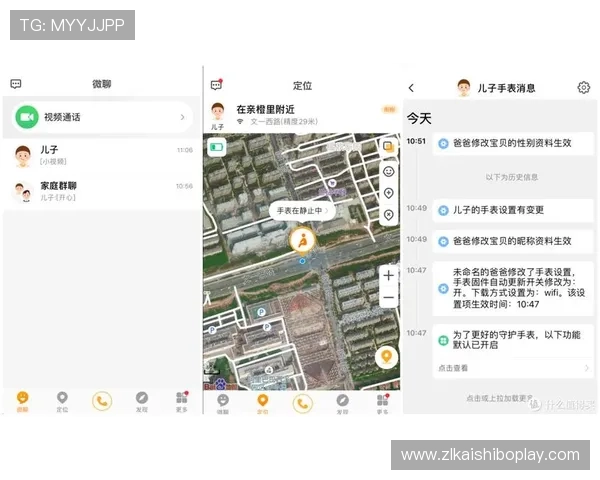Expand 视频通话 row chevron
This screenshot has width=600, height=480.
(183, 117)
